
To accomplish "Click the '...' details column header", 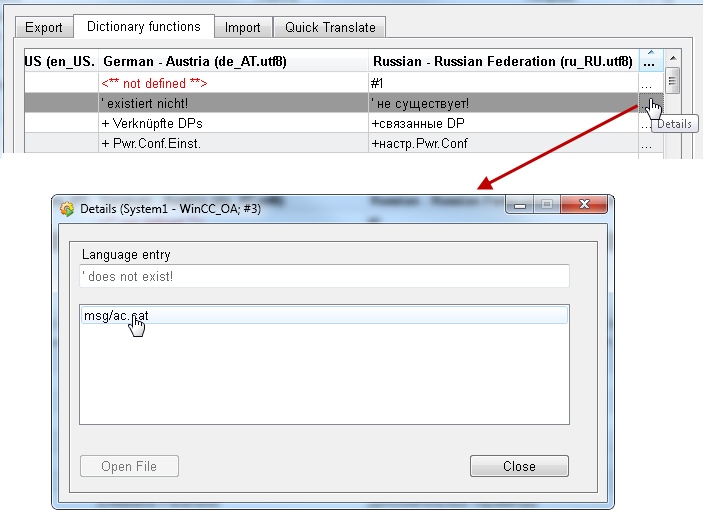I will [651, 60].
